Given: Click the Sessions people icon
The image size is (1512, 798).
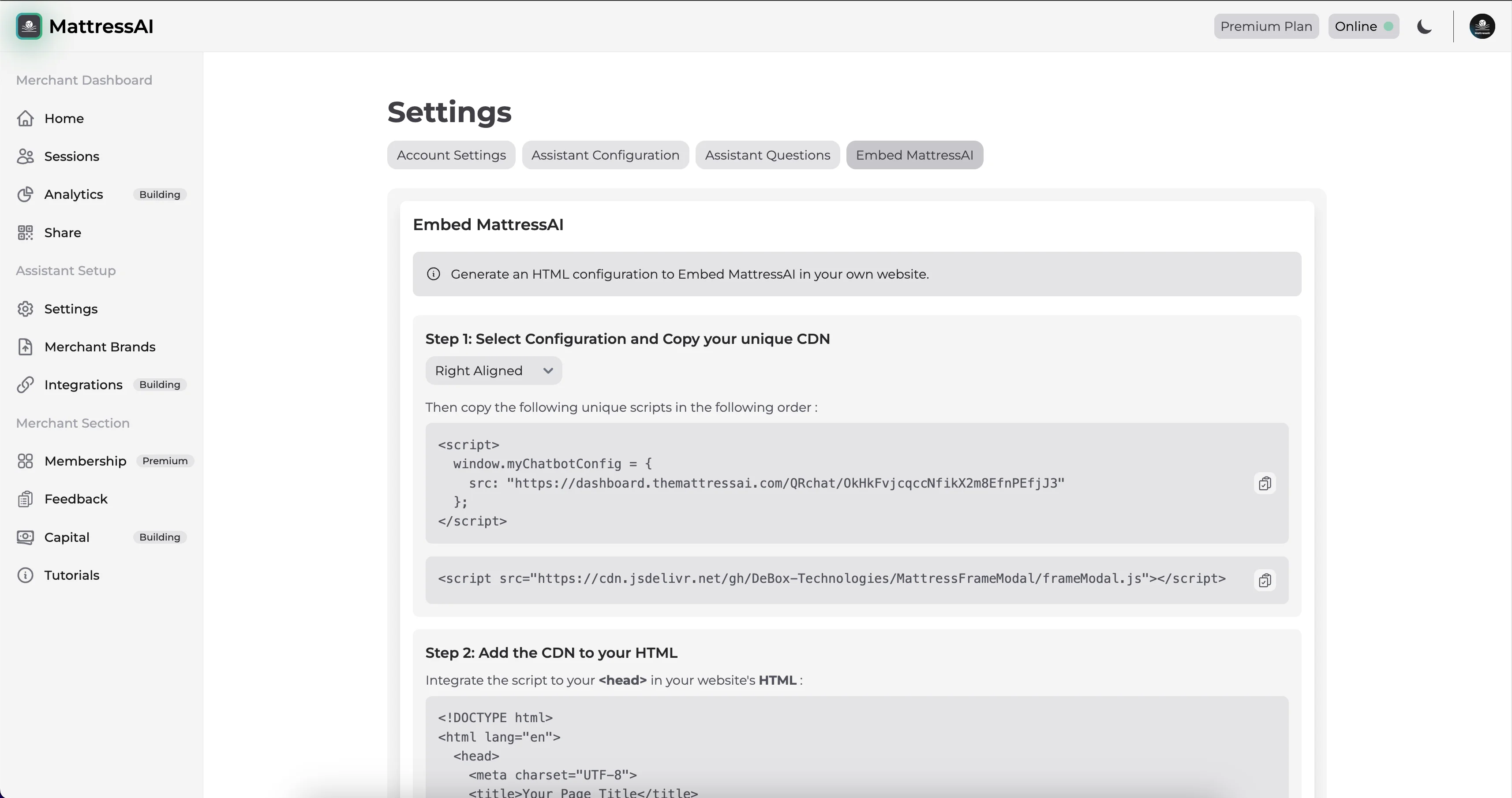Looking at the screenshot, I should click(25, 157).
